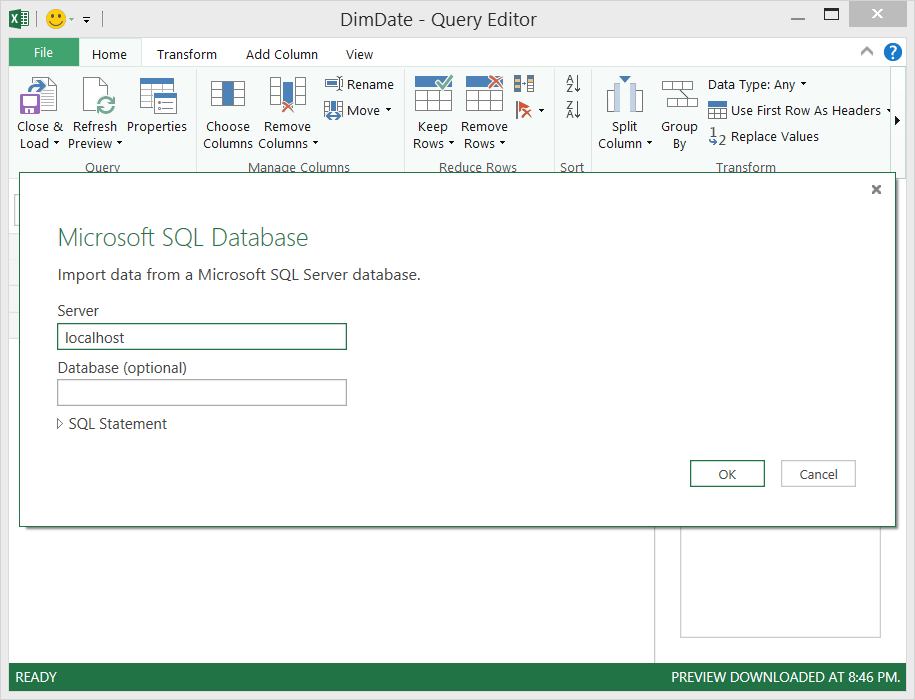Open the Help question mark icon
The width and height of the screenshot is (915, 700).
[893, 52]
